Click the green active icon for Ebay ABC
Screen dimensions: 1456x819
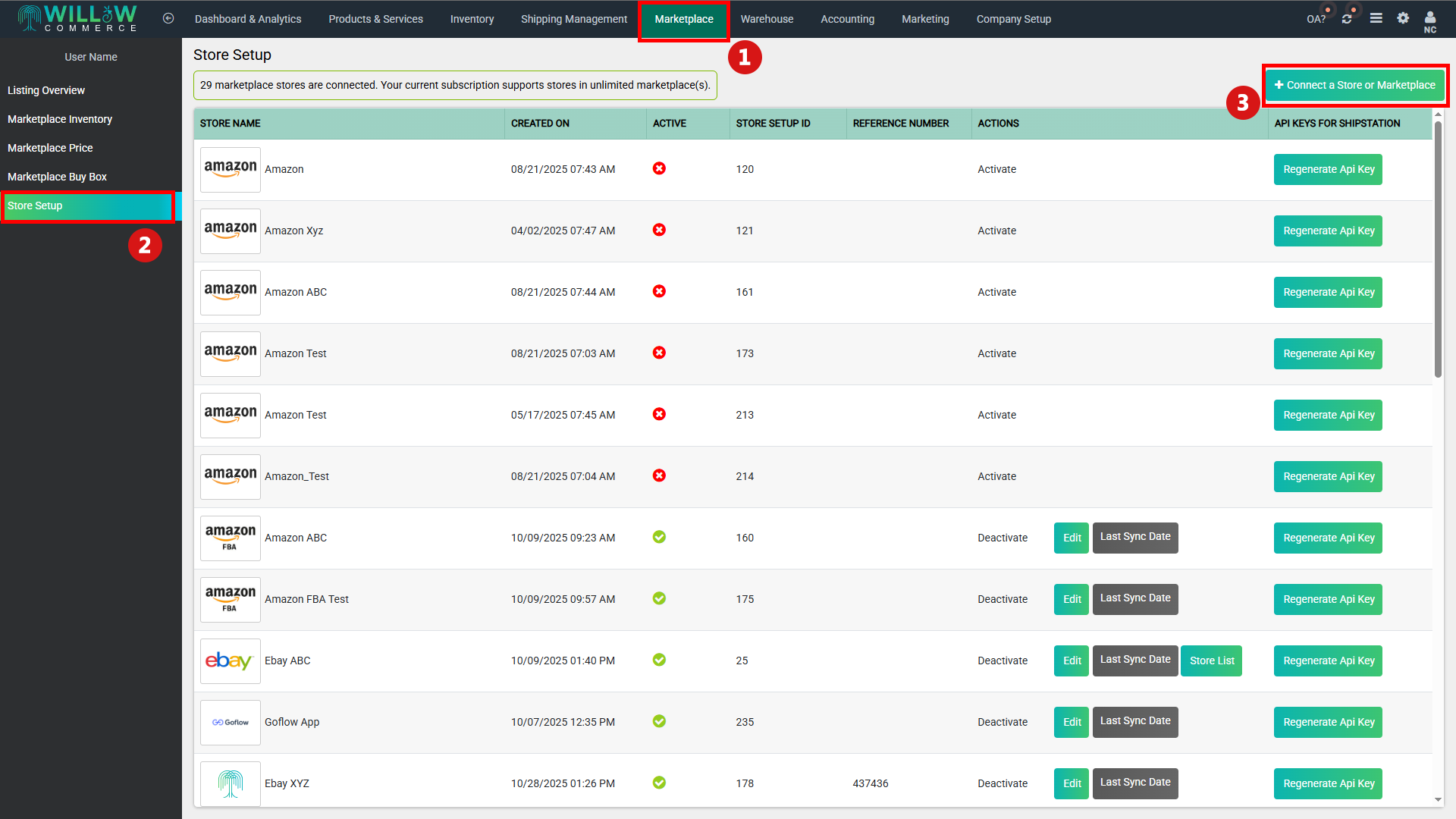coord(659,660)
